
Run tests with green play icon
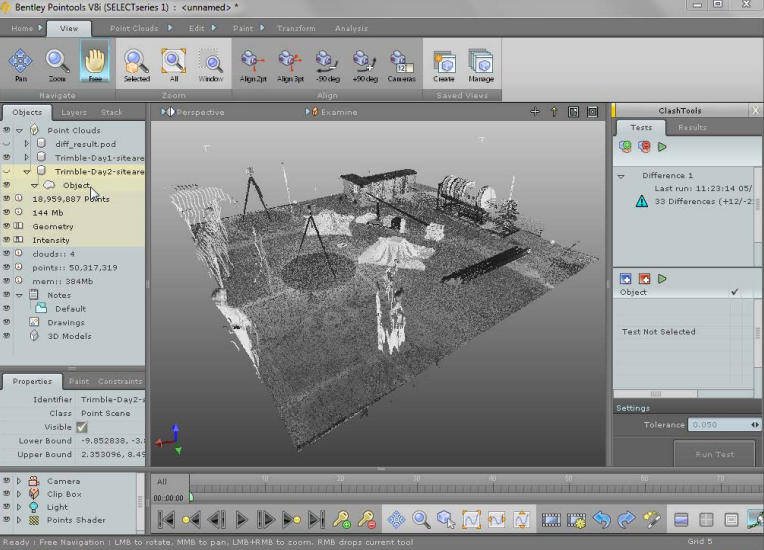click(x=662, y=146)
